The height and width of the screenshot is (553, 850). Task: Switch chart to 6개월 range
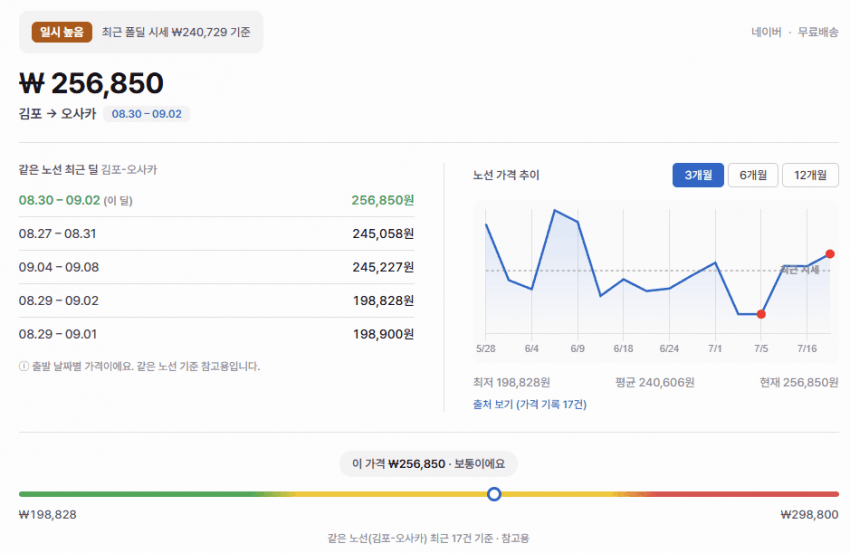(753, 175)
